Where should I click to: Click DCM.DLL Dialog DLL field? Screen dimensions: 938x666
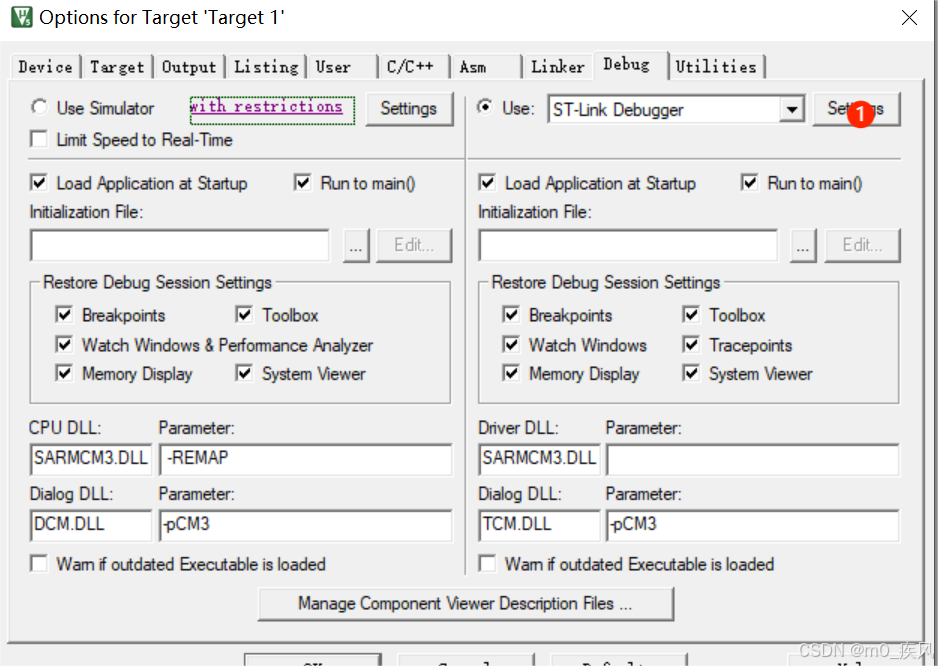[91, 525]
